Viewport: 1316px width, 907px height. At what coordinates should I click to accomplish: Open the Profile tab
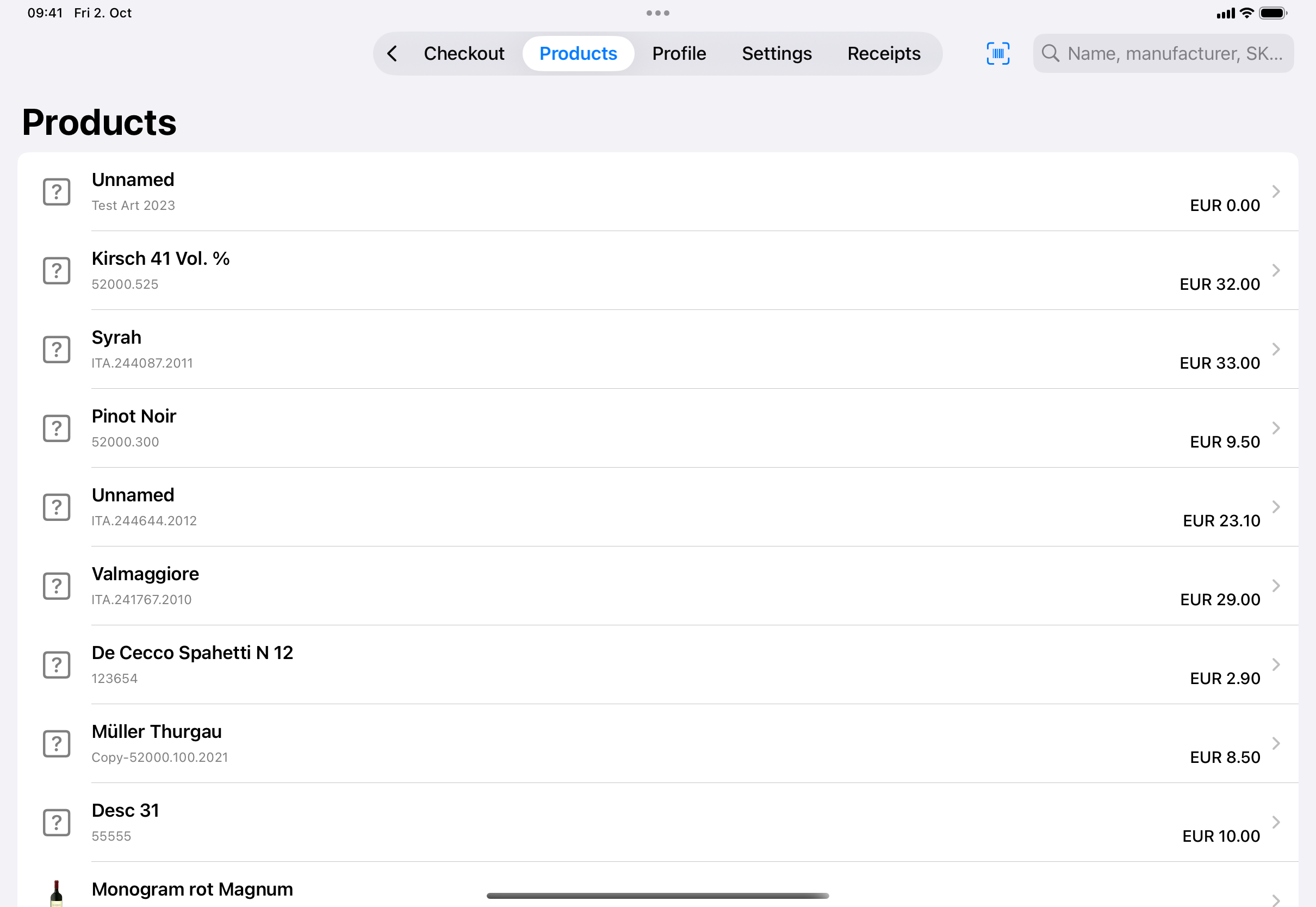tap(679, 53)
